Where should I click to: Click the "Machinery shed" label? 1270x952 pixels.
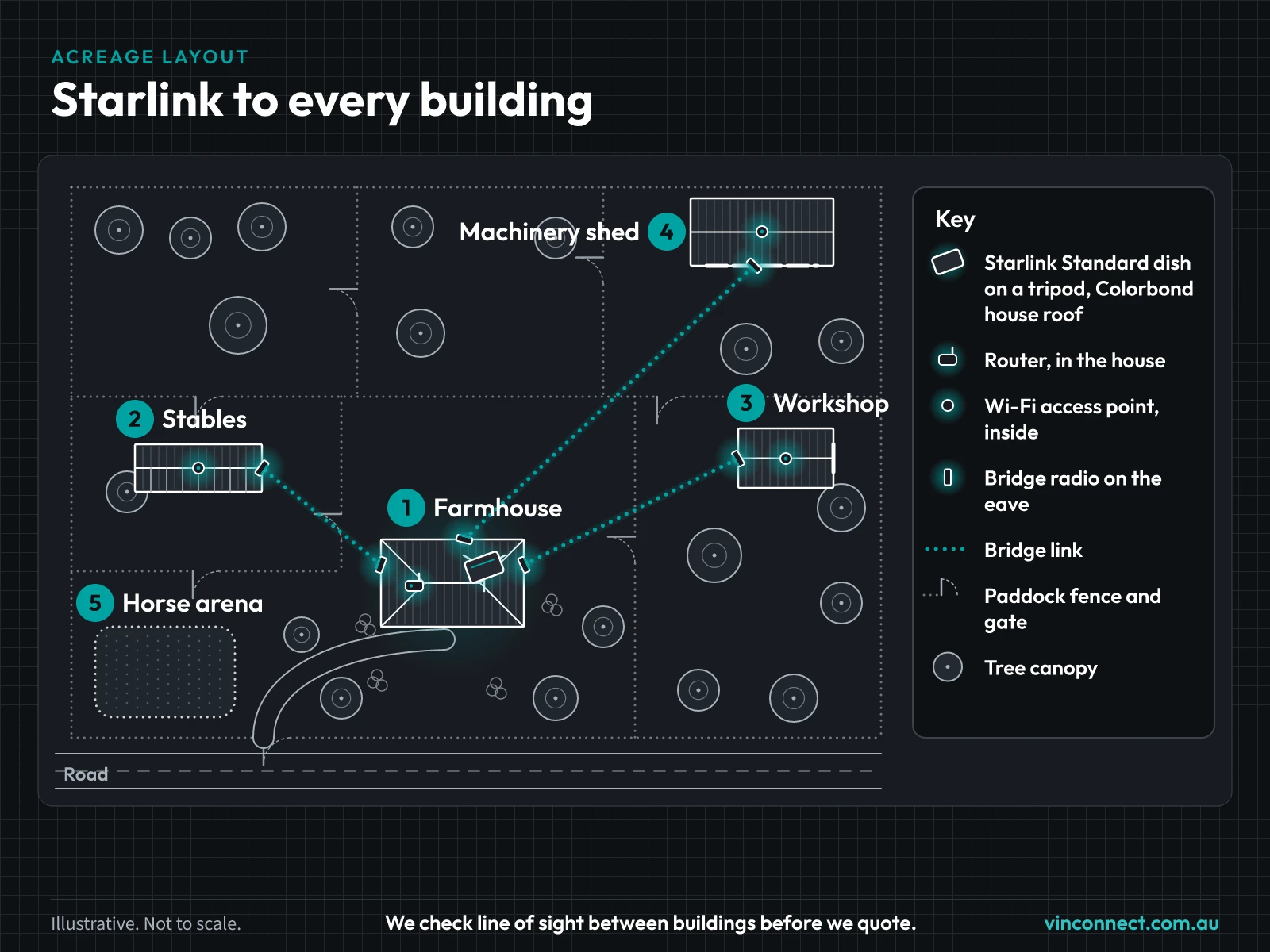[549, 232]
